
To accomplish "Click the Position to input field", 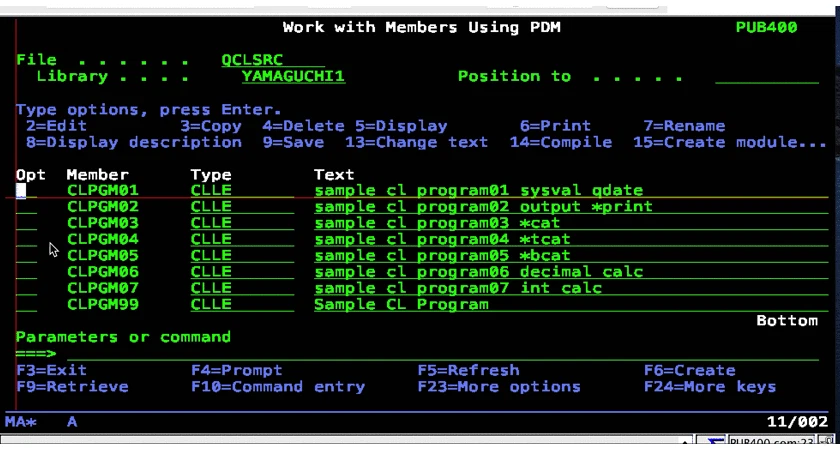I will pyautogui.click(x=767, y=77).
